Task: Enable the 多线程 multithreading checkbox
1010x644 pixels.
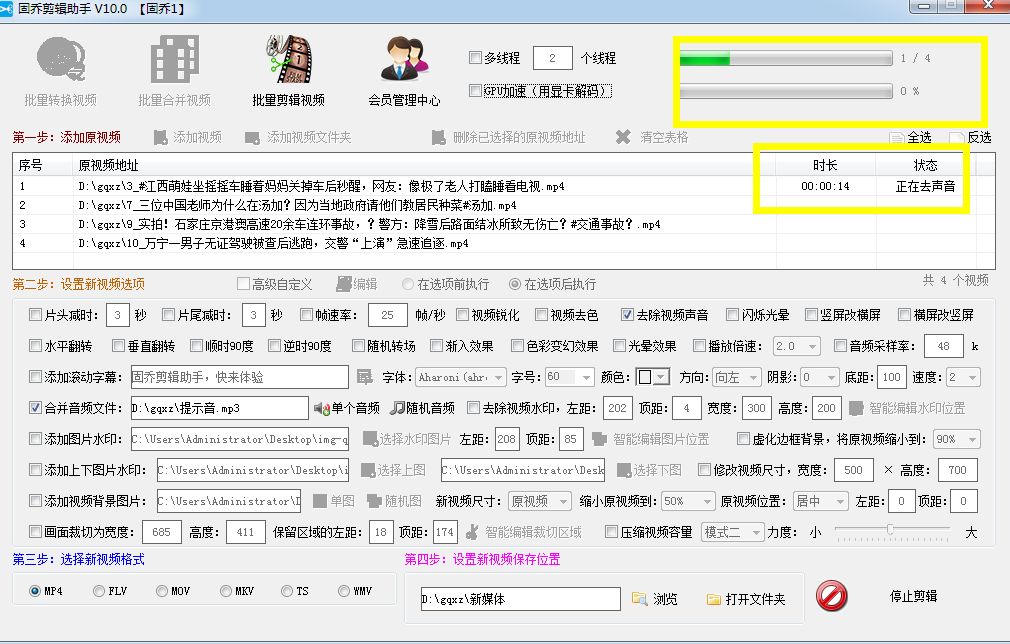Action: coord(476,57)
